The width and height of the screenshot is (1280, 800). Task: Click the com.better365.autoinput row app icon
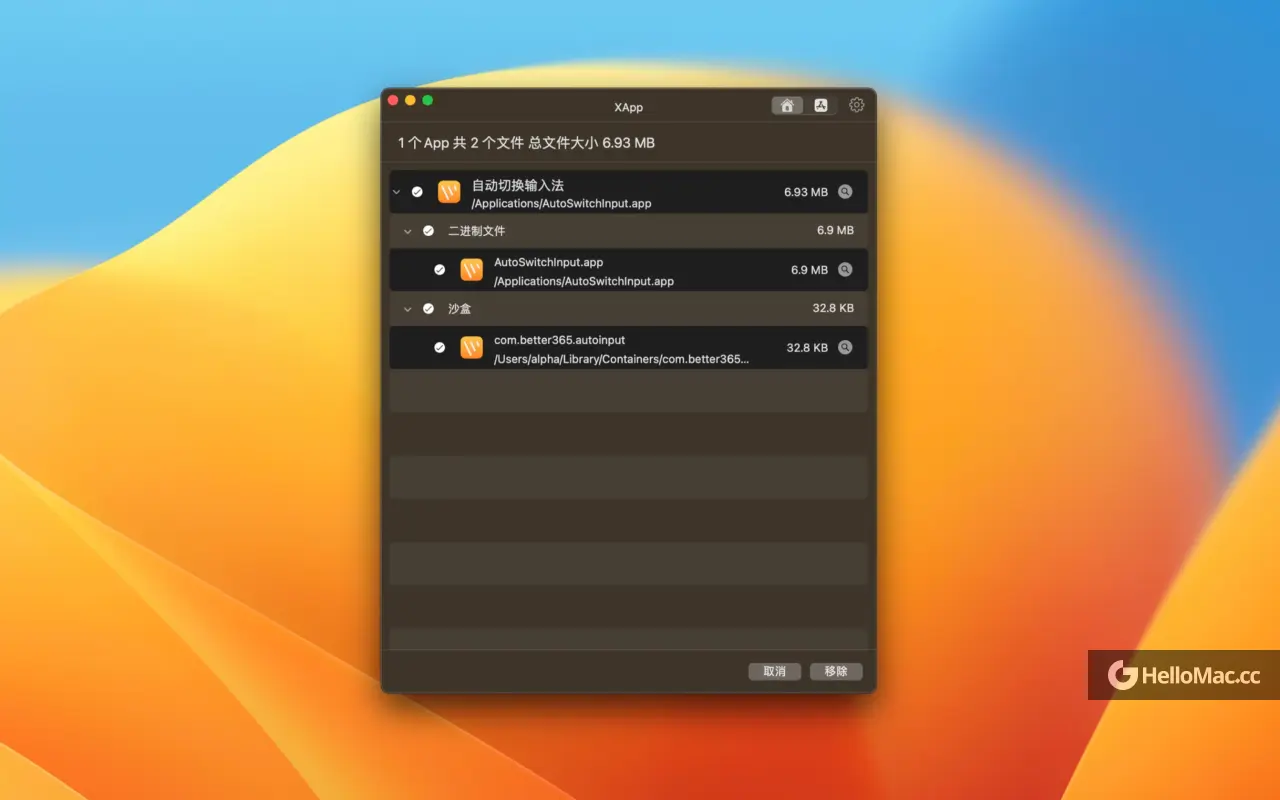[471, 348]
